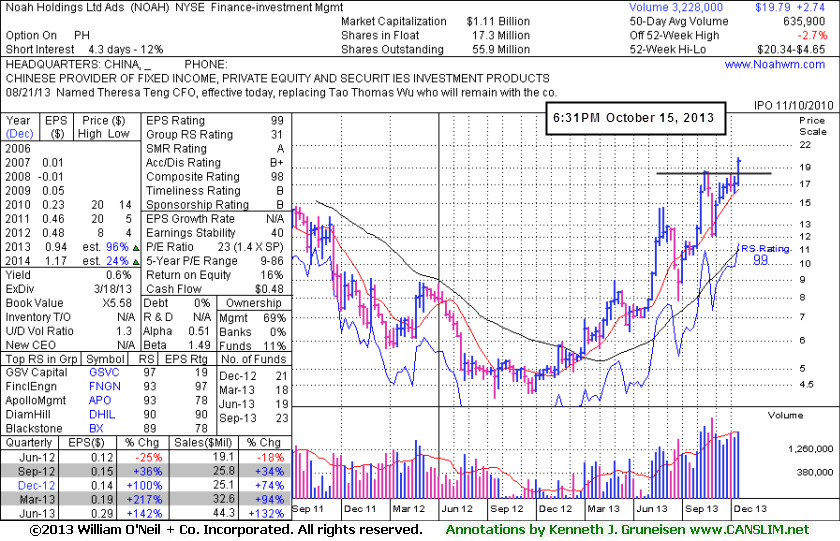Image resolution: width=840 pixels, height=541 pixels.
Task: Click the Earnings Stability 40 value
Action: click(277, 233)
